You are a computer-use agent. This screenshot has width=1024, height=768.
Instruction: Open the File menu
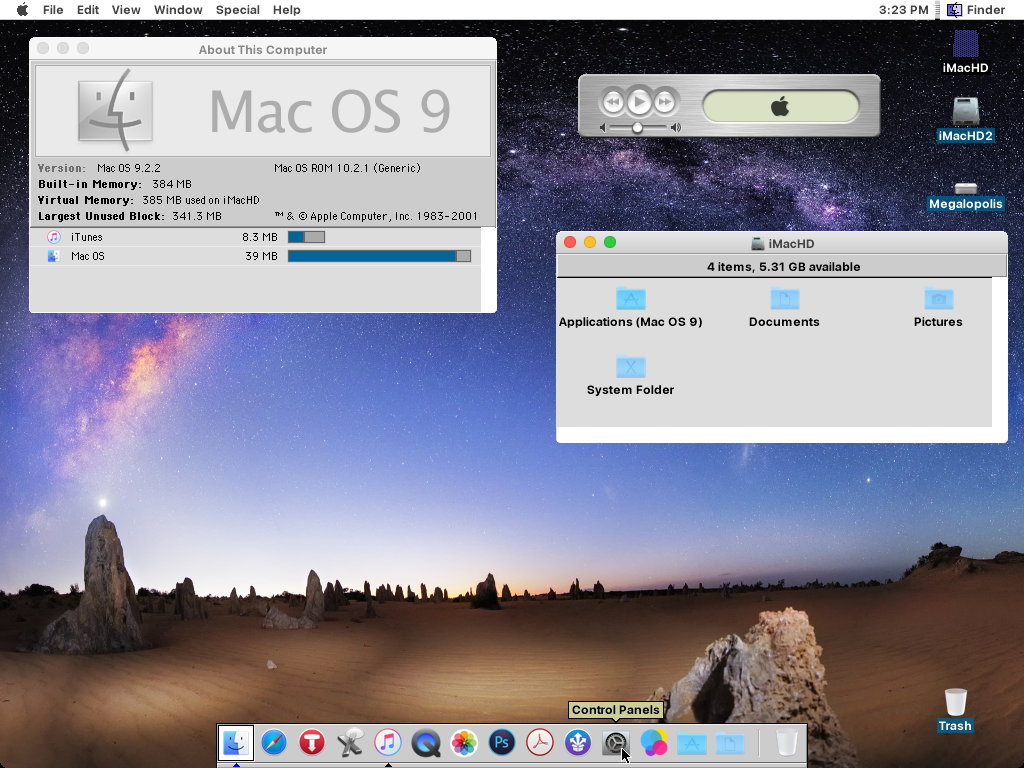53,10
